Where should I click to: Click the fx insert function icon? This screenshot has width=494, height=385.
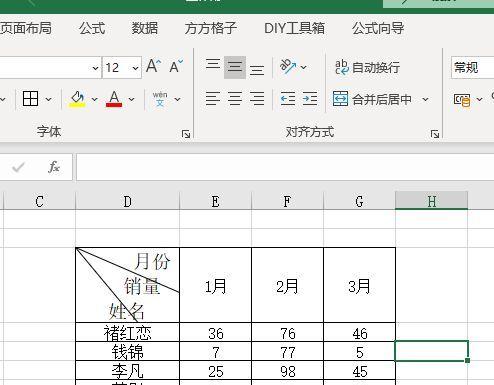click(x=54, y=167)
